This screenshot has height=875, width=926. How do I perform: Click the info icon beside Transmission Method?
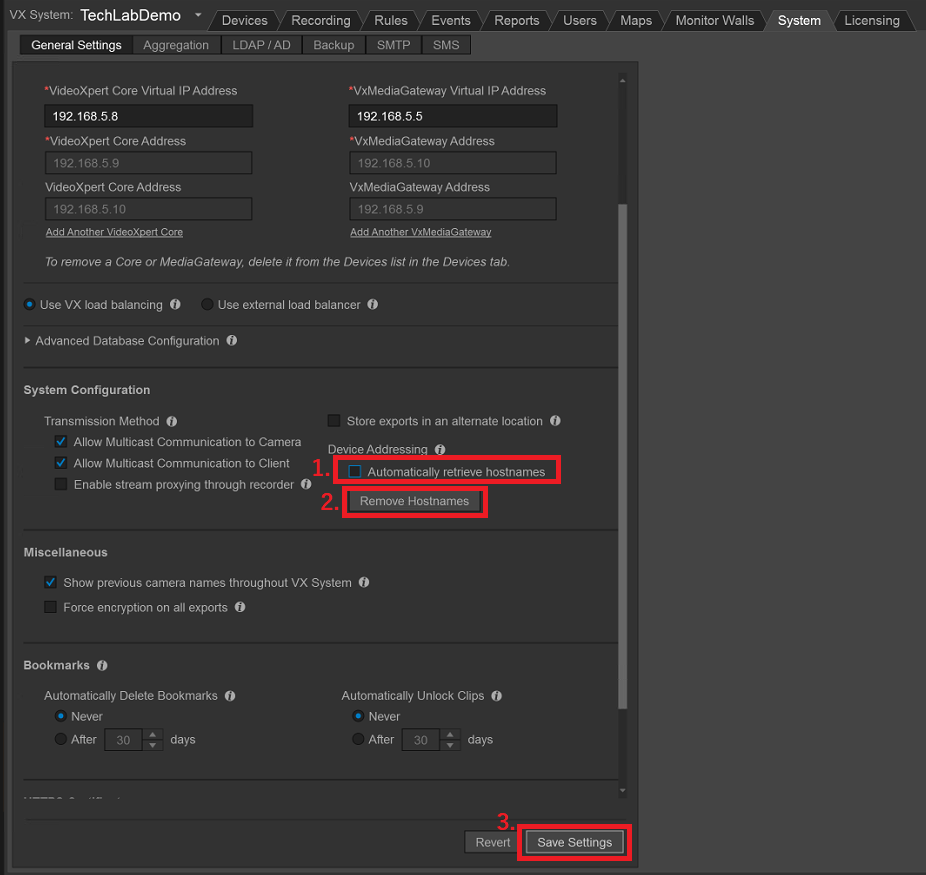coord(171,421)
